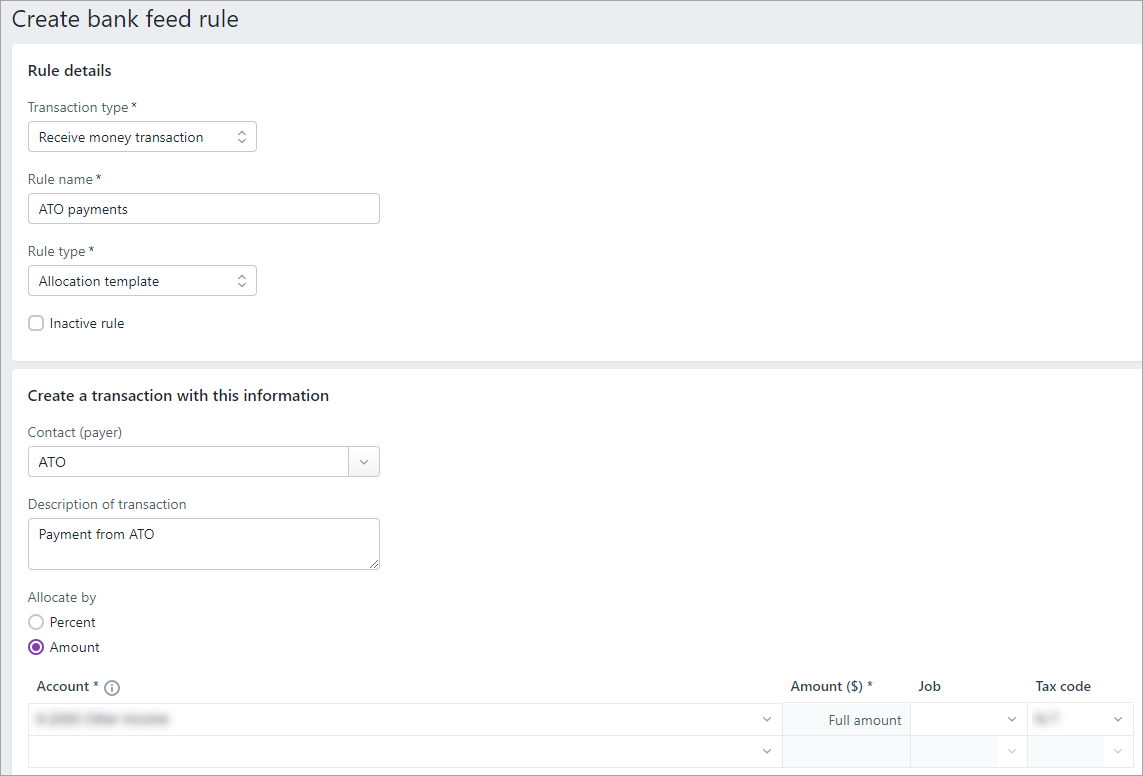Enable the Inactive rule checkbox
Image resolution: width=1143 pixels, height=776 pixels.
(x=36, y=323)
